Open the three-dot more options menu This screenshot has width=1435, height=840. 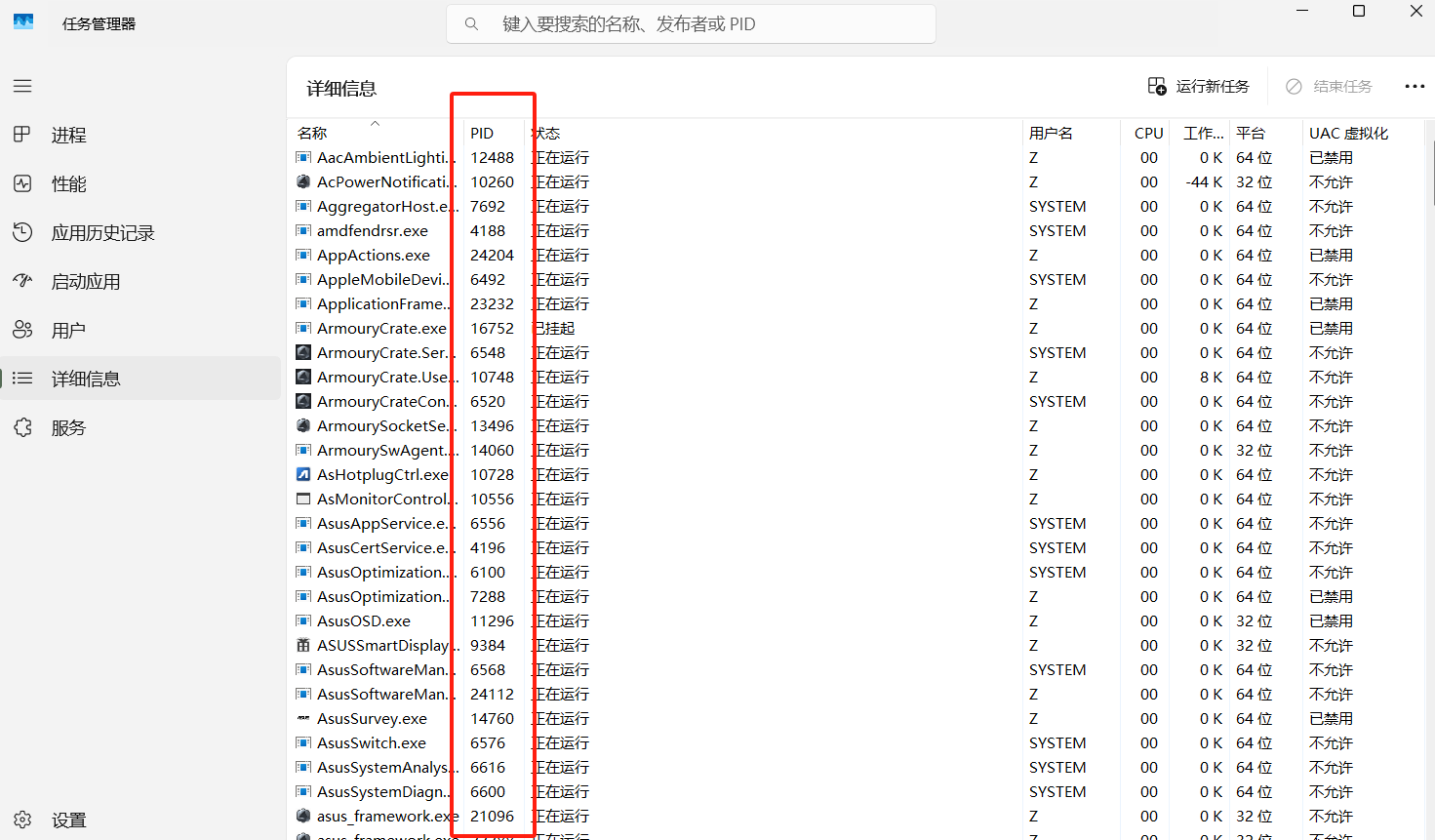[x=1415, y=87]
